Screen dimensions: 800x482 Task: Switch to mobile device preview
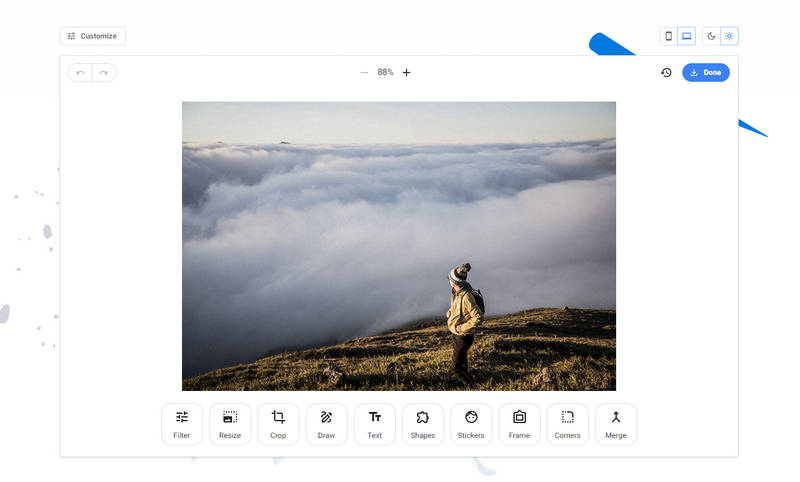668,36
